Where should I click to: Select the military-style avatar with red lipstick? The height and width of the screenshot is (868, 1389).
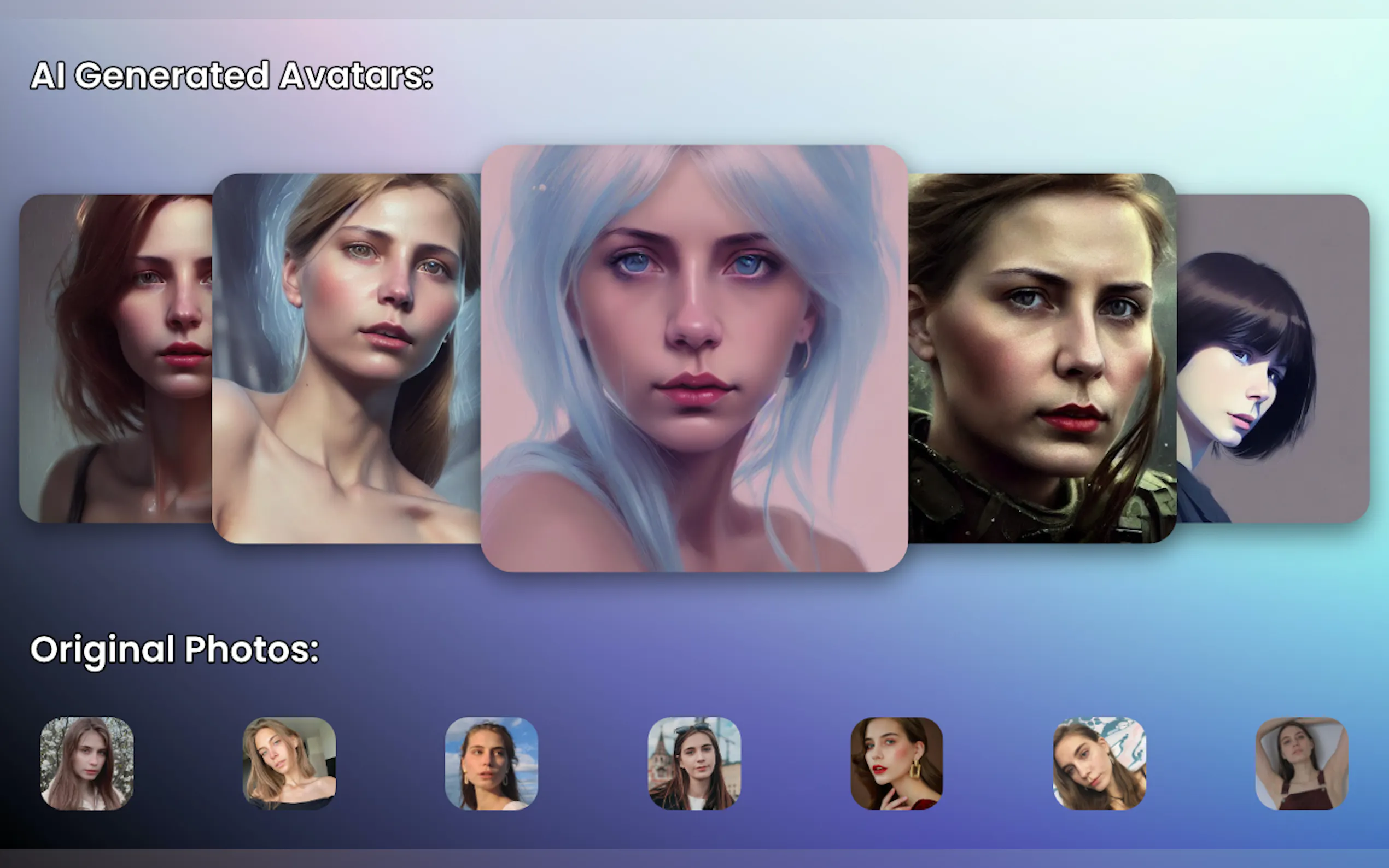click(1040, 356)
